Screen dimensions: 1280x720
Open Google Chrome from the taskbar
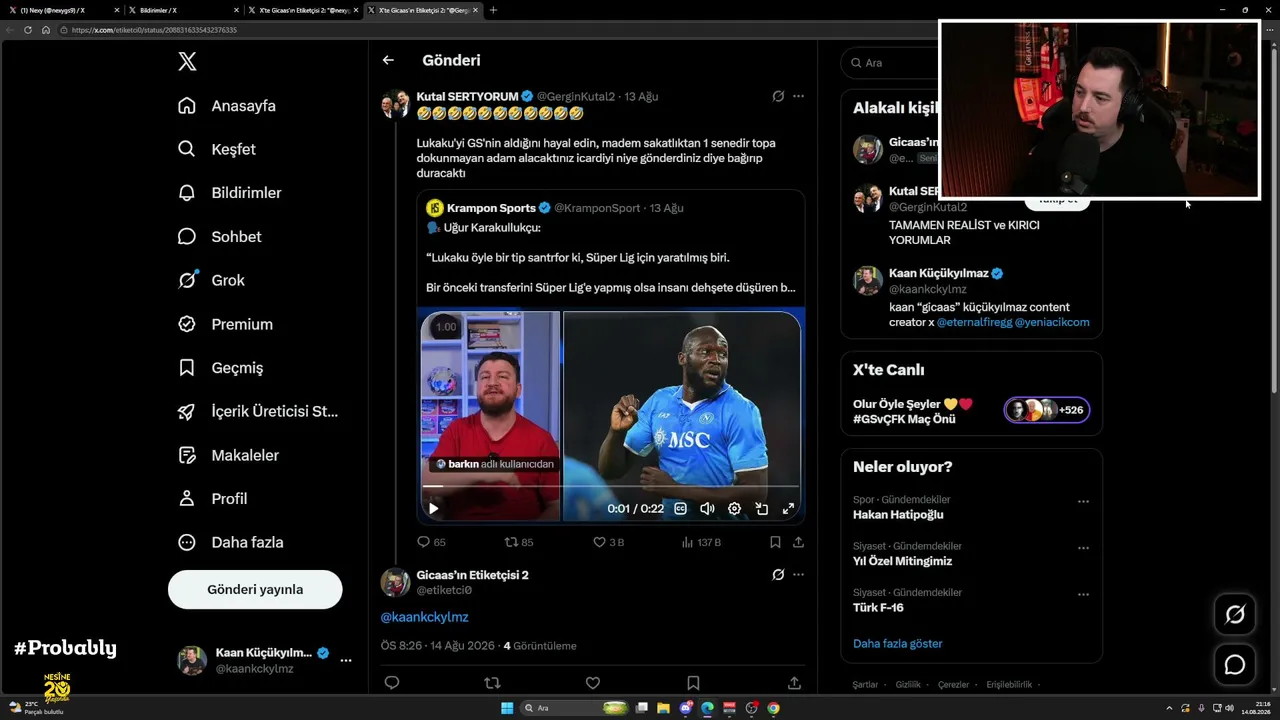[774, 708]
